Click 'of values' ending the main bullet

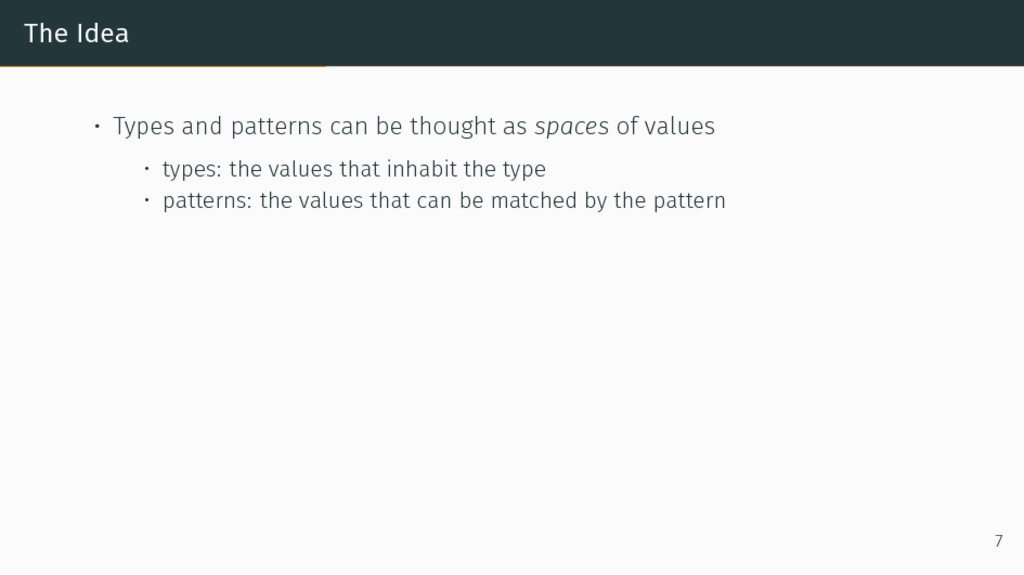(x=665, y=127)
